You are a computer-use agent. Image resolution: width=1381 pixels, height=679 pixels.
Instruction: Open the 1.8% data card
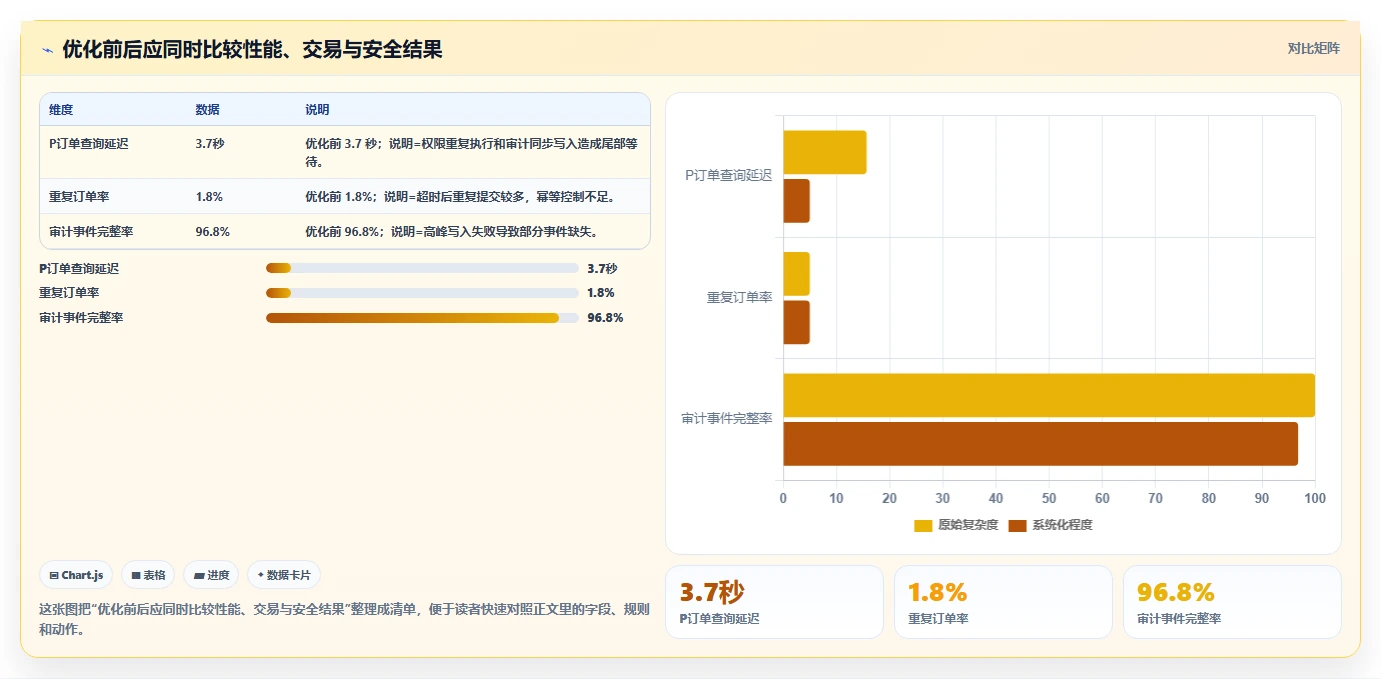pyautogui.click(x=1003, y=602)
